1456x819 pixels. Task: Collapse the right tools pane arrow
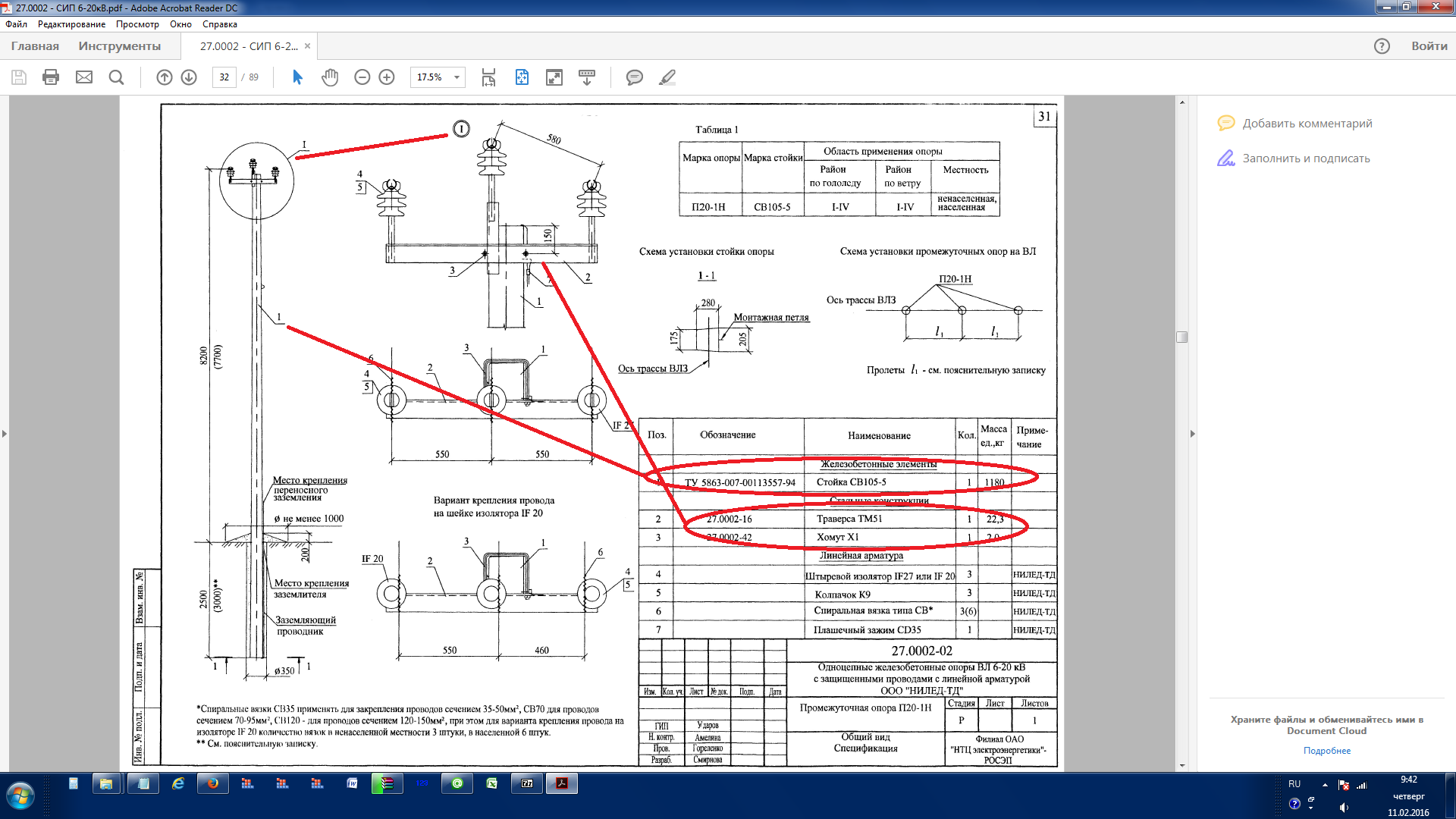click(x=1192, y=434)
